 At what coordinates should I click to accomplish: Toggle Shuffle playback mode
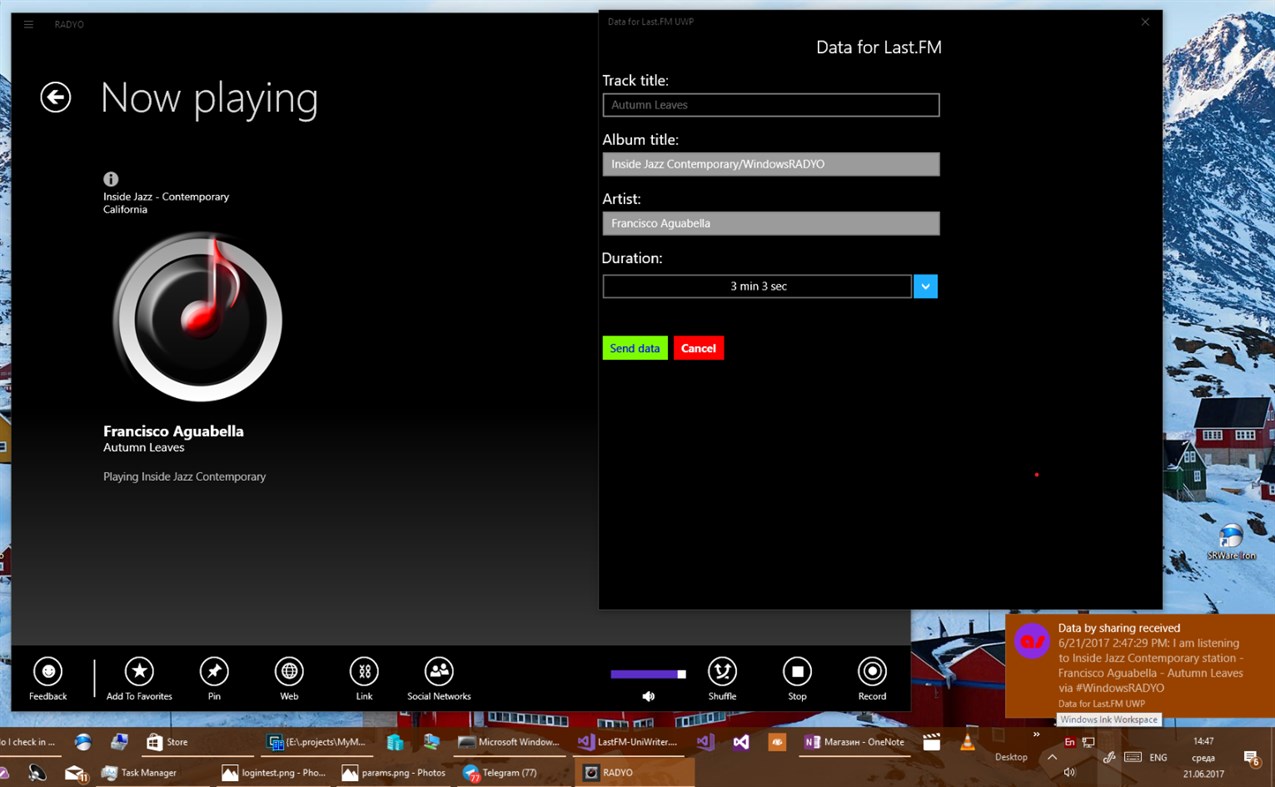pos(722,673)
